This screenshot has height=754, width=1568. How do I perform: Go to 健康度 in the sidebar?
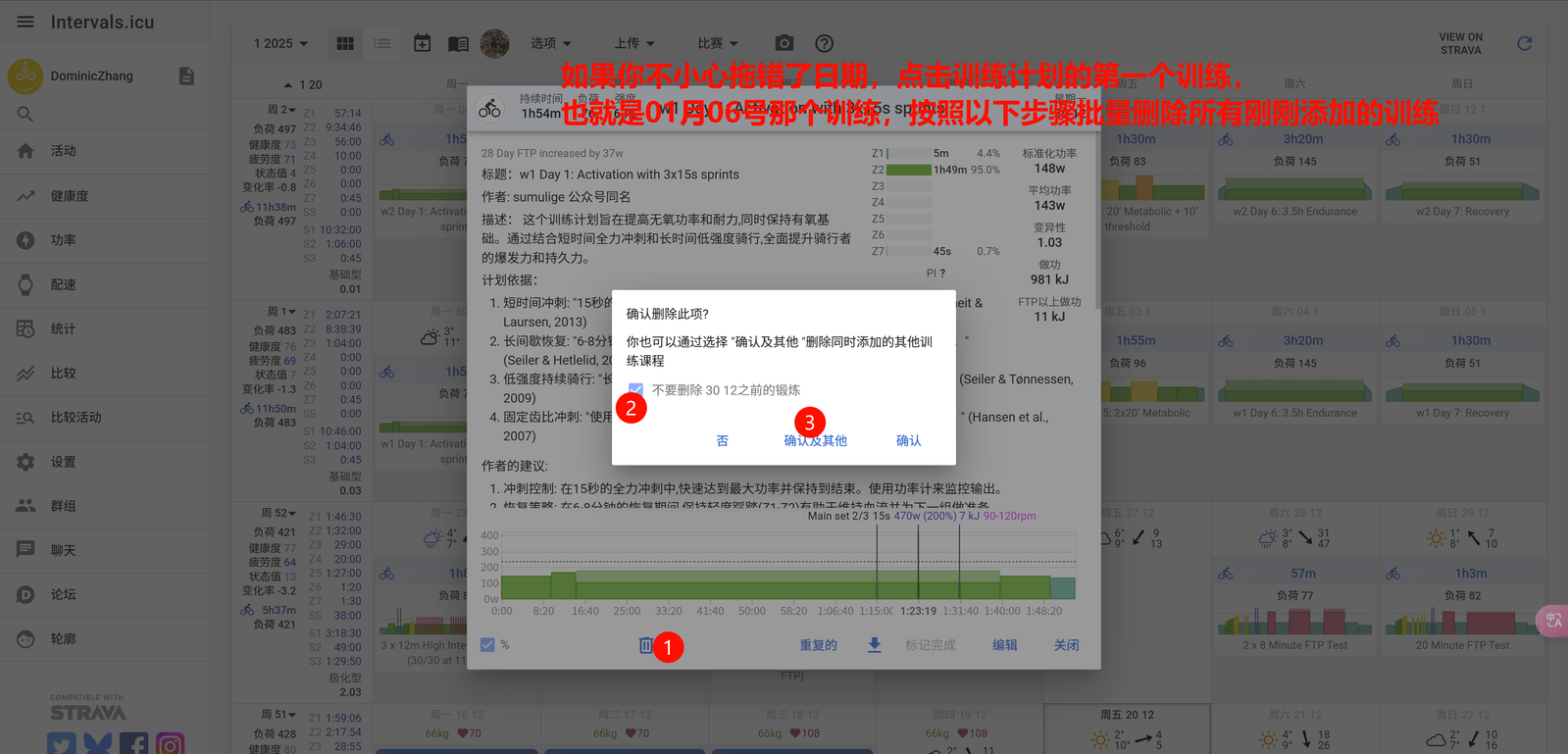(x=69, y=196)
